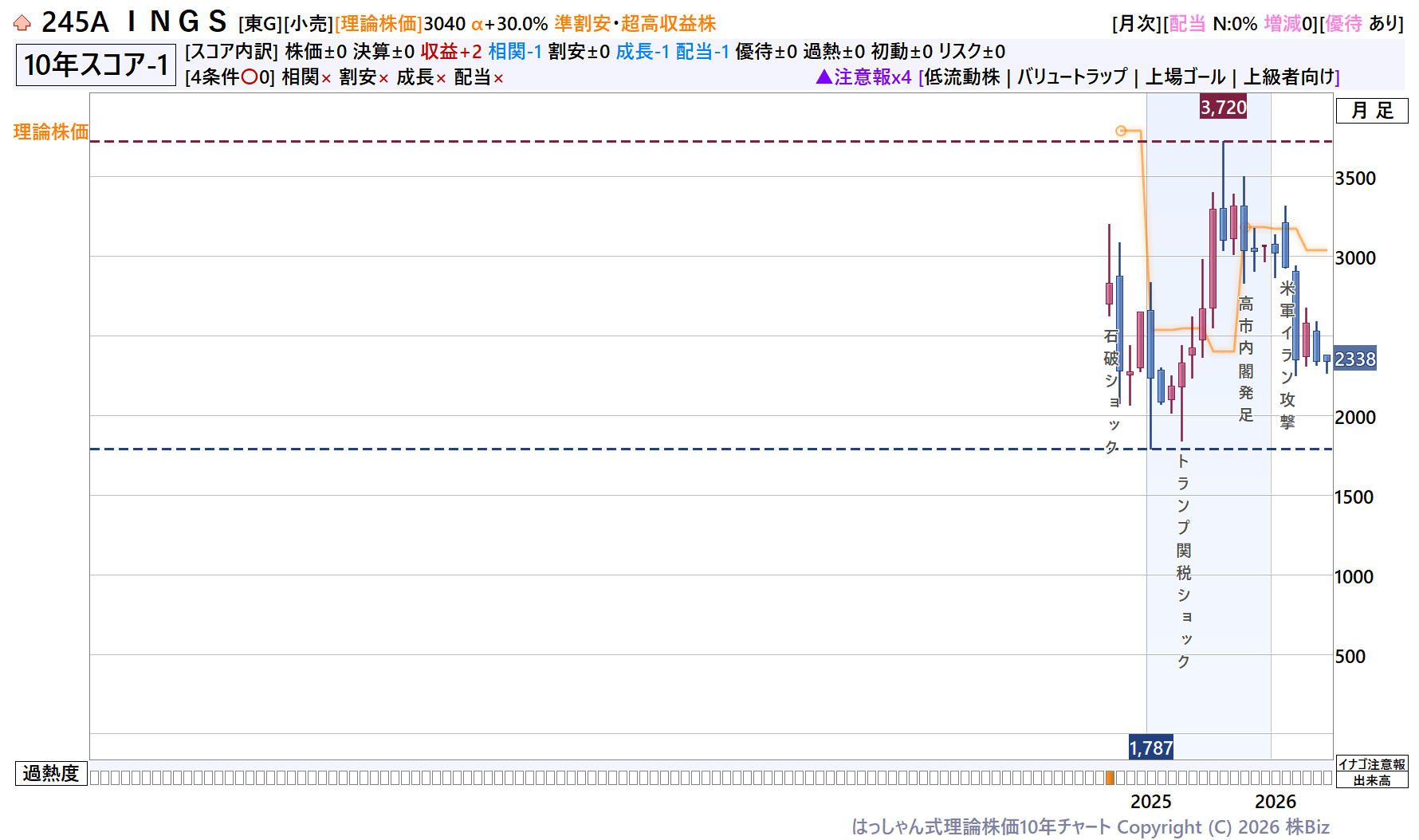Click the stock name 245A ＩＮＧＳ
Screen dimensions: 1419x840
(135, 22)
